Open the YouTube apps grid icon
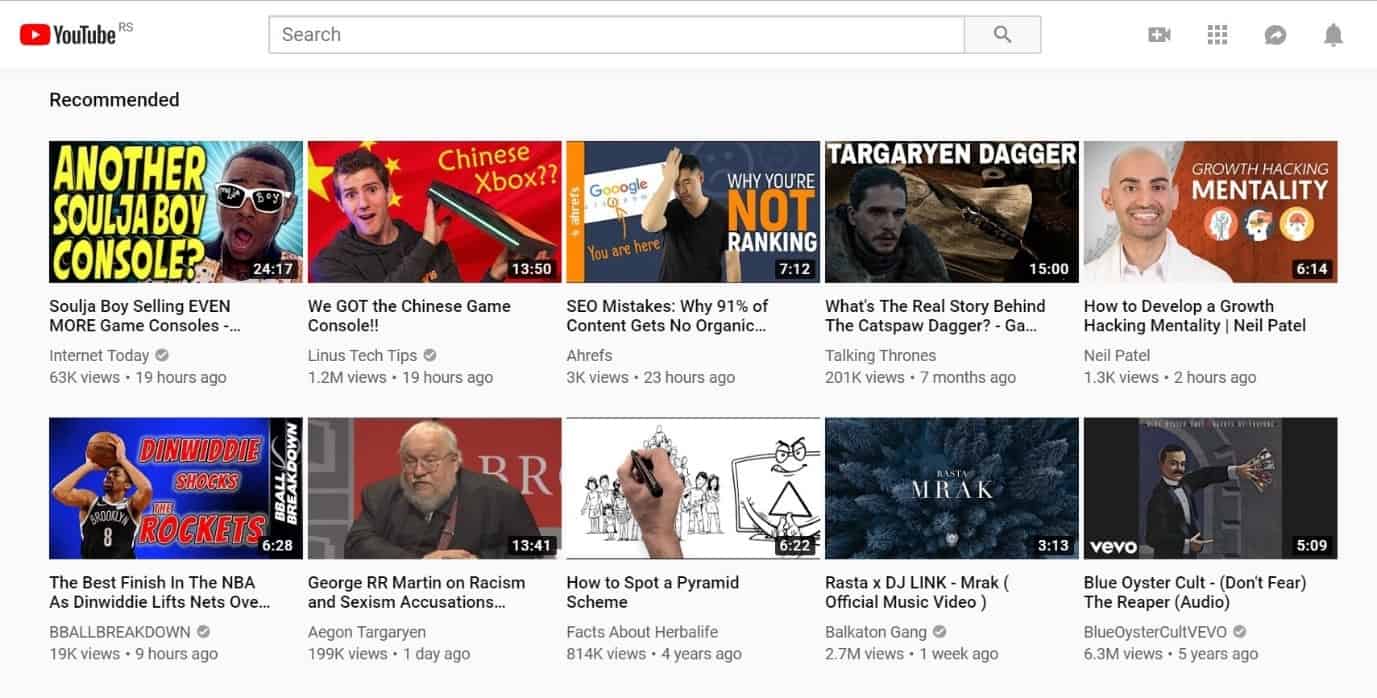Screen dimensions: 1377x698 (1217, 35)
